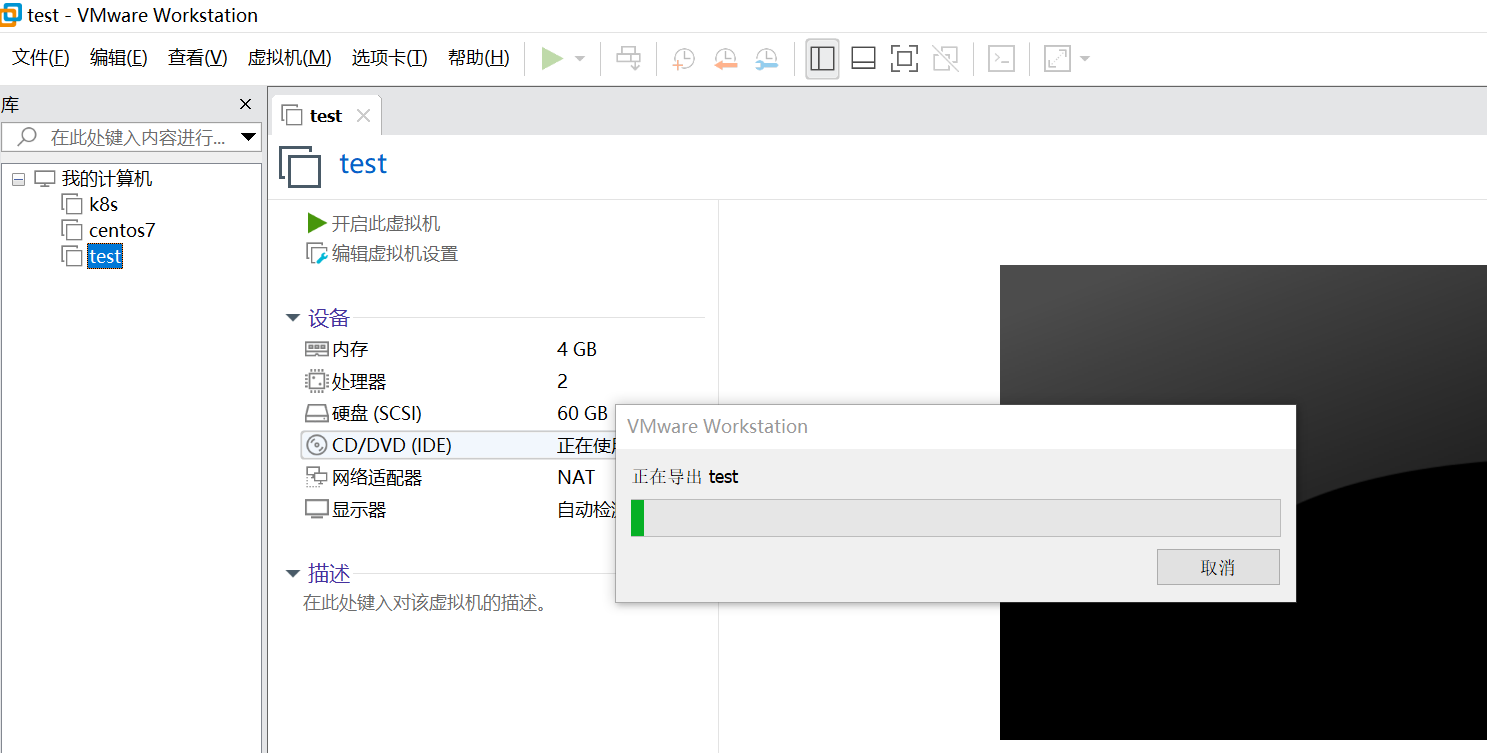This screenshot has width=1487, height=753.
Task: Open the power options dropdown arrow
Action: point(580,59)
